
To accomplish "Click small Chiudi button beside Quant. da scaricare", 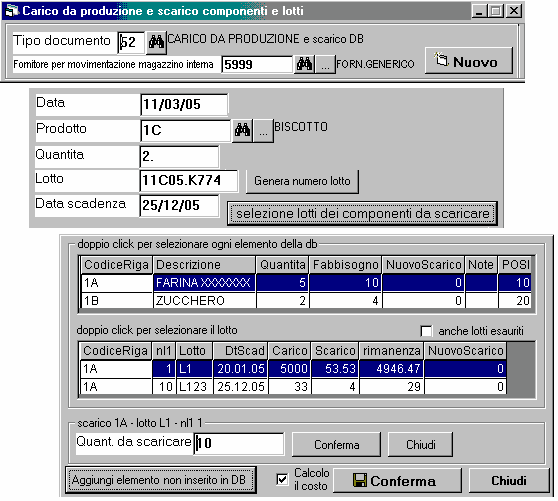I will coord(421,445).
